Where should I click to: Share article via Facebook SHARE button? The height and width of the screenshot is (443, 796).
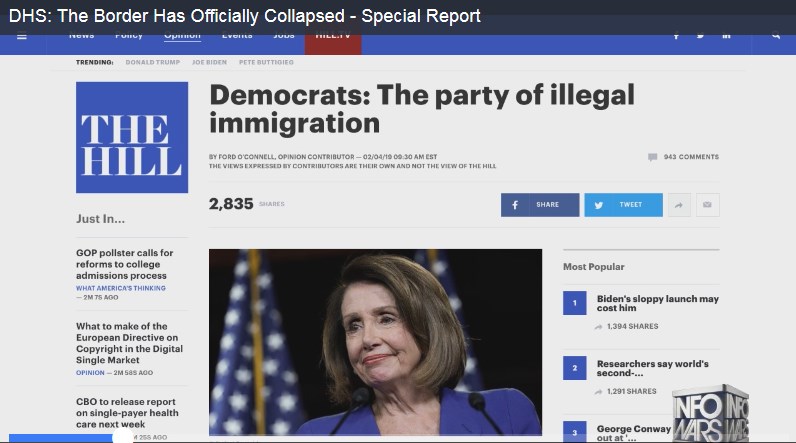(540, 205)
